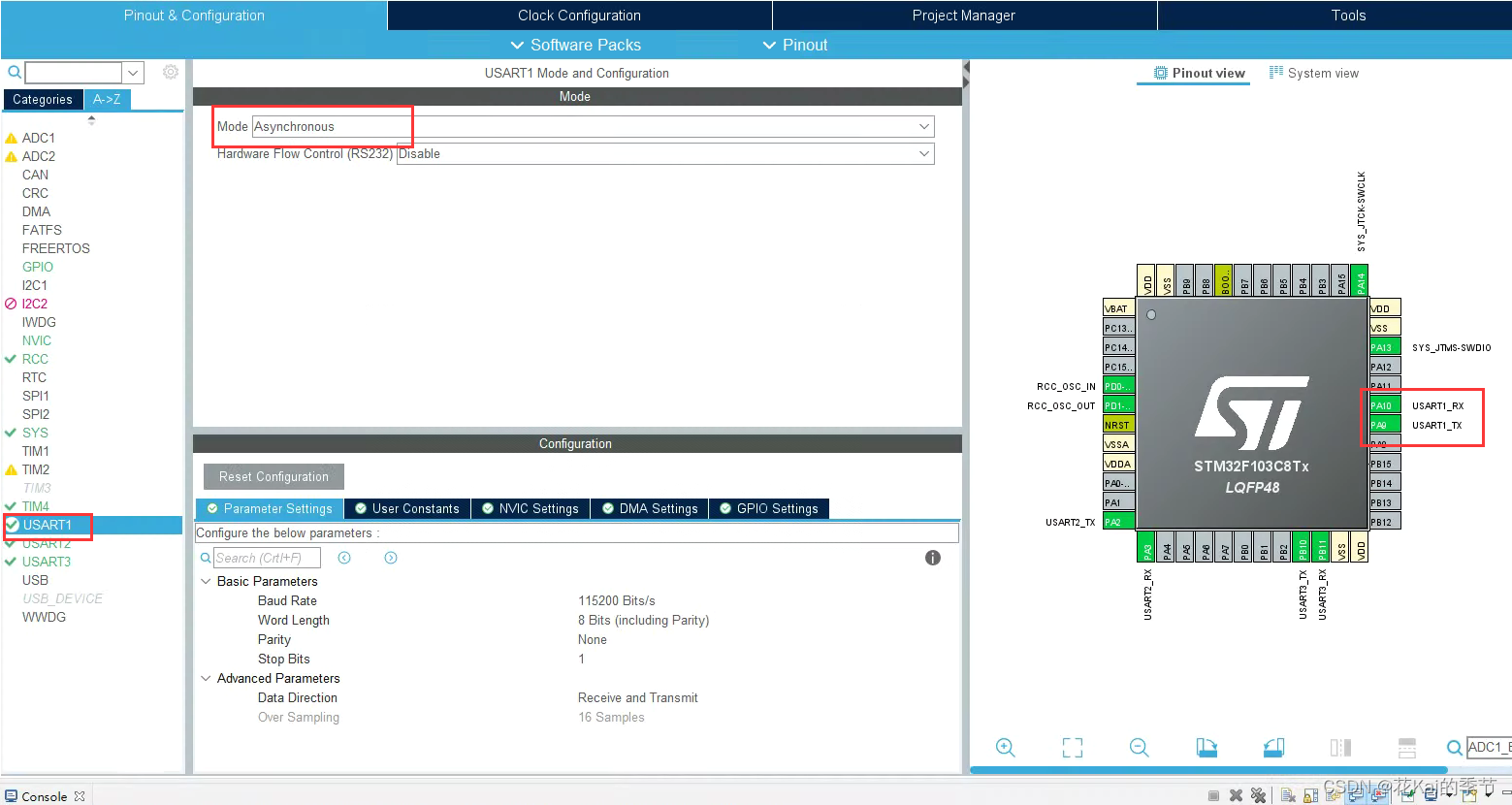
Task: Collapse the categories list with the arrows
Action: coord(91,120)
